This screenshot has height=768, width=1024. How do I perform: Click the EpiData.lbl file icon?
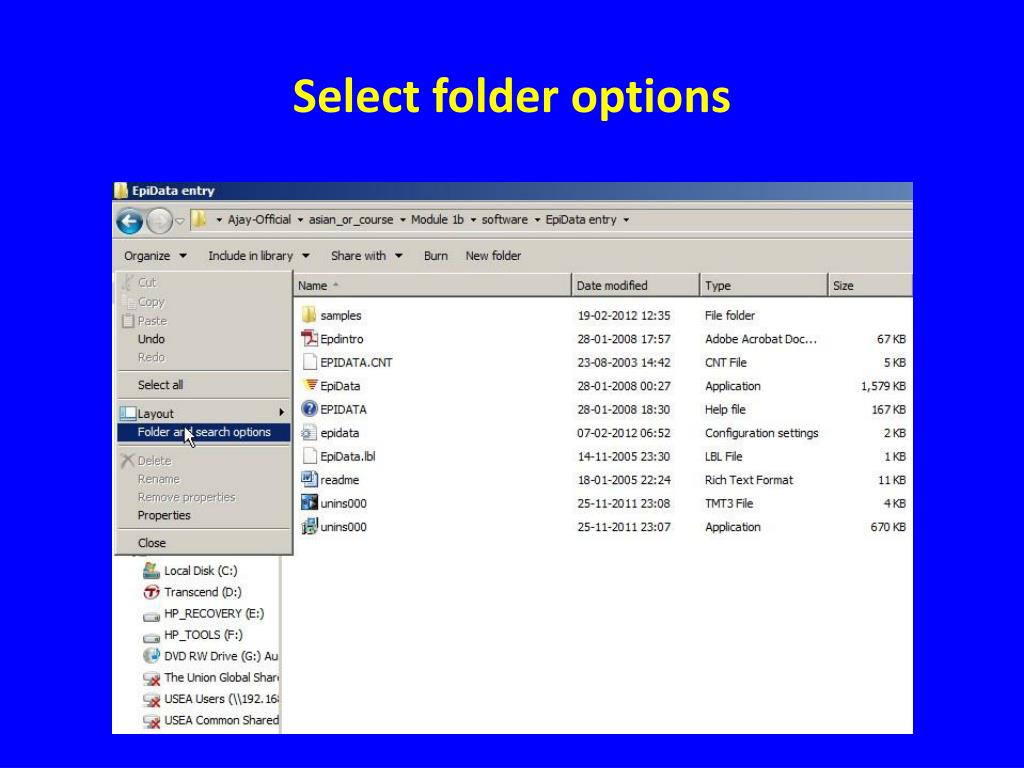310,456
